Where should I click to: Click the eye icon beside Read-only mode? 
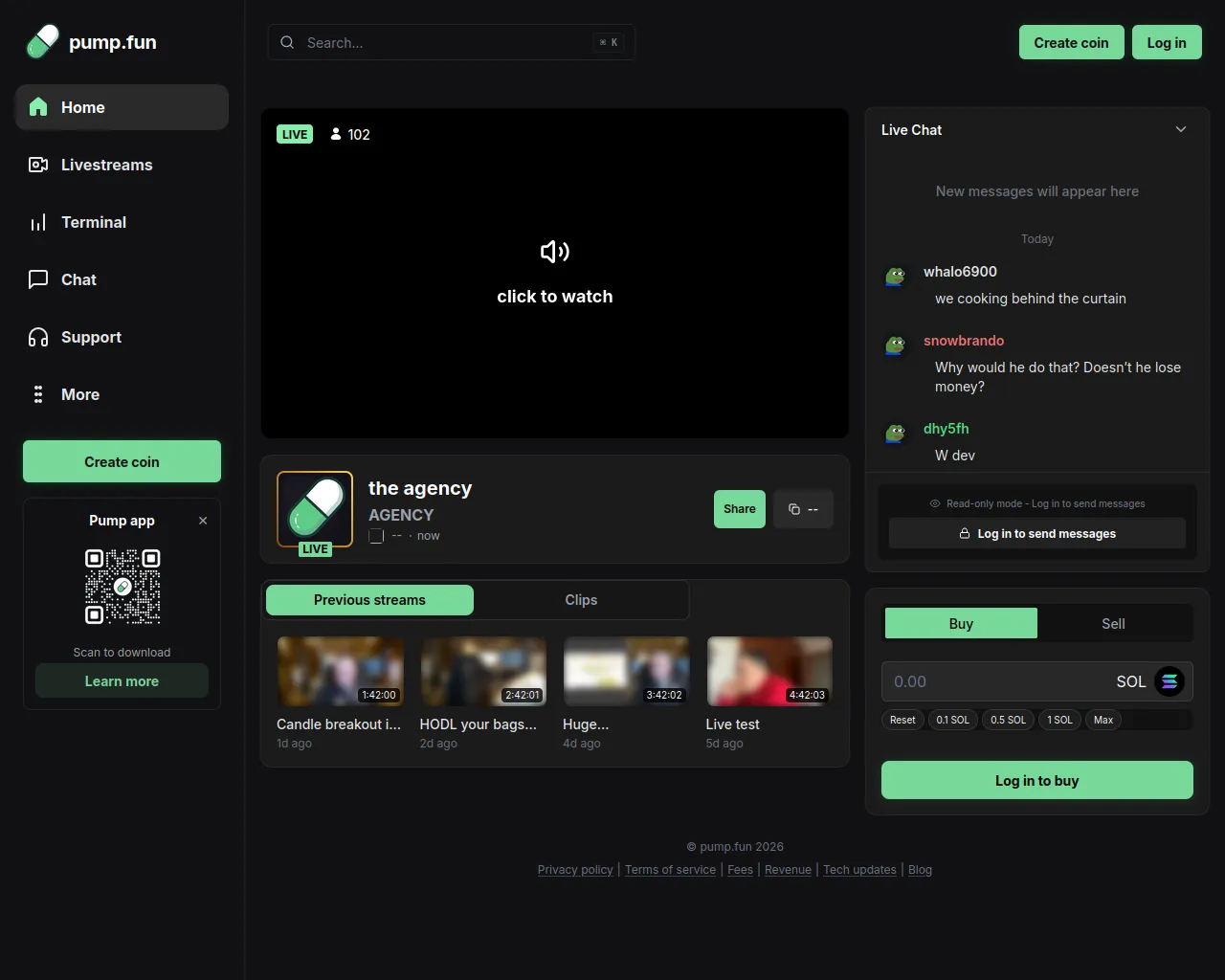(935, 503)
